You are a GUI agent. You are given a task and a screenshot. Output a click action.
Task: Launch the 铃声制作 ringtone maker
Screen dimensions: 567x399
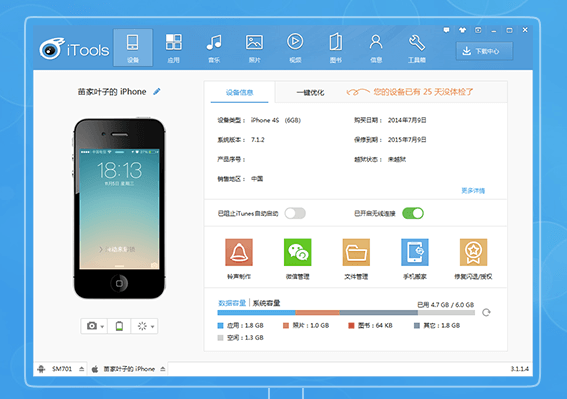click(x=239, y=258)
